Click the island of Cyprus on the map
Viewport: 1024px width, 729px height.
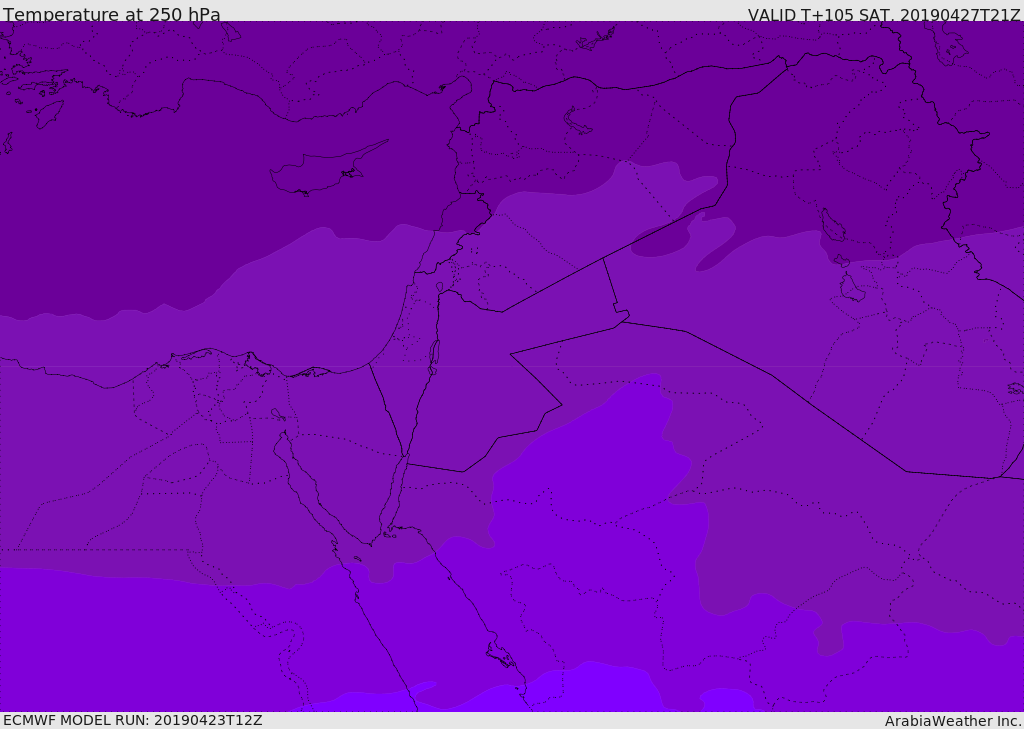[327, 170]
